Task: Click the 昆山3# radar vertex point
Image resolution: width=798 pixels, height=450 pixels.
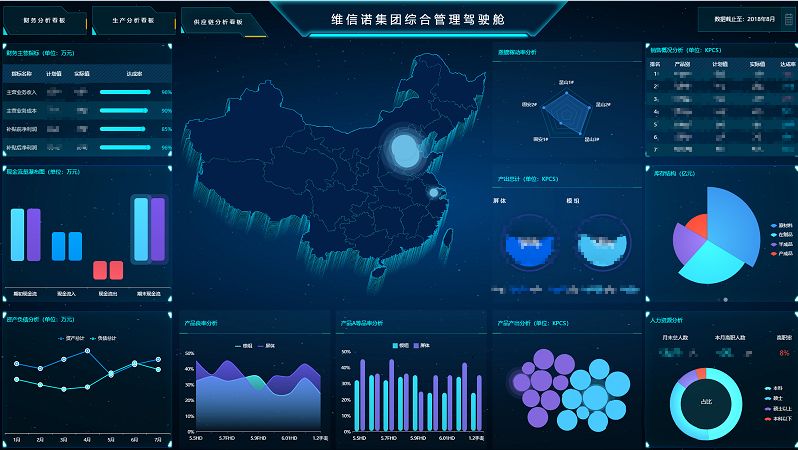Action: 581,134
